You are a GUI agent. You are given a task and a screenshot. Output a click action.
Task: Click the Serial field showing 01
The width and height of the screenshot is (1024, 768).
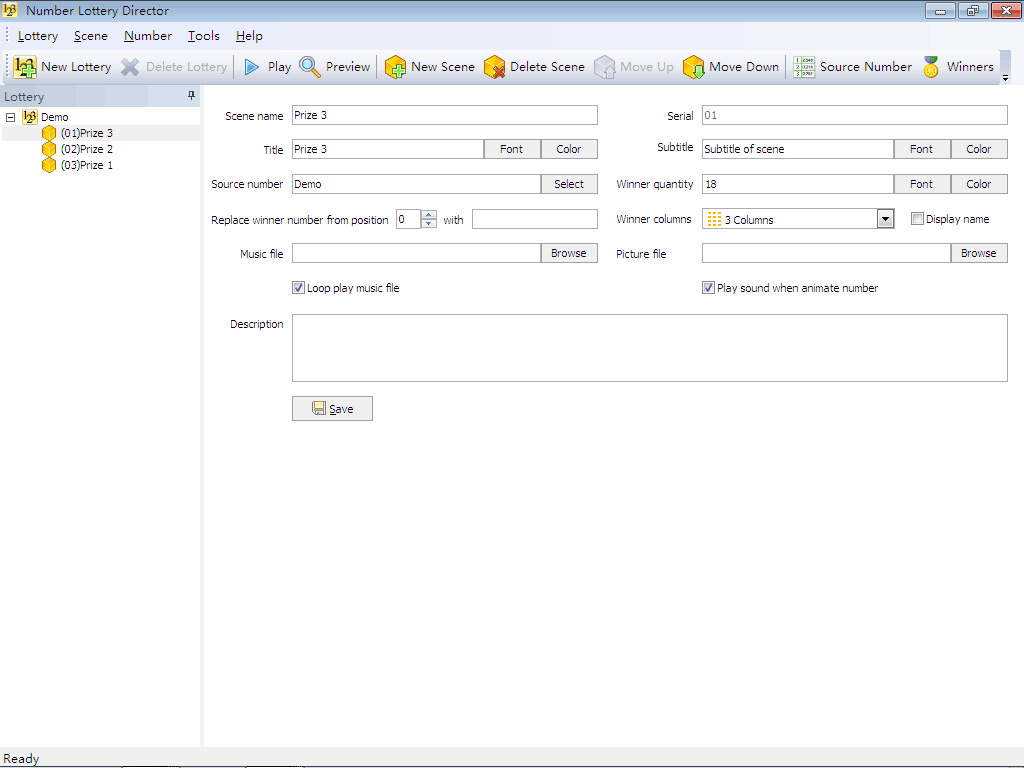tap(855, 115)
